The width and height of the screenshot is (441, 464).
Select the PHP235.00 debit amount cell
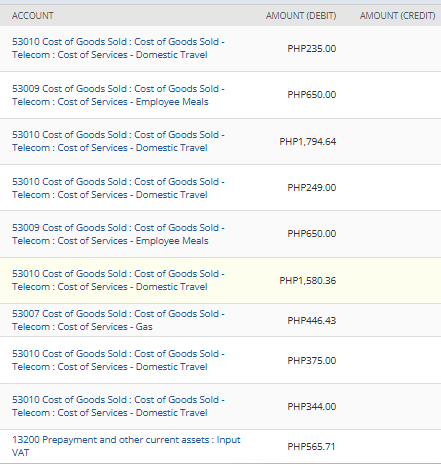click(312, 49)
